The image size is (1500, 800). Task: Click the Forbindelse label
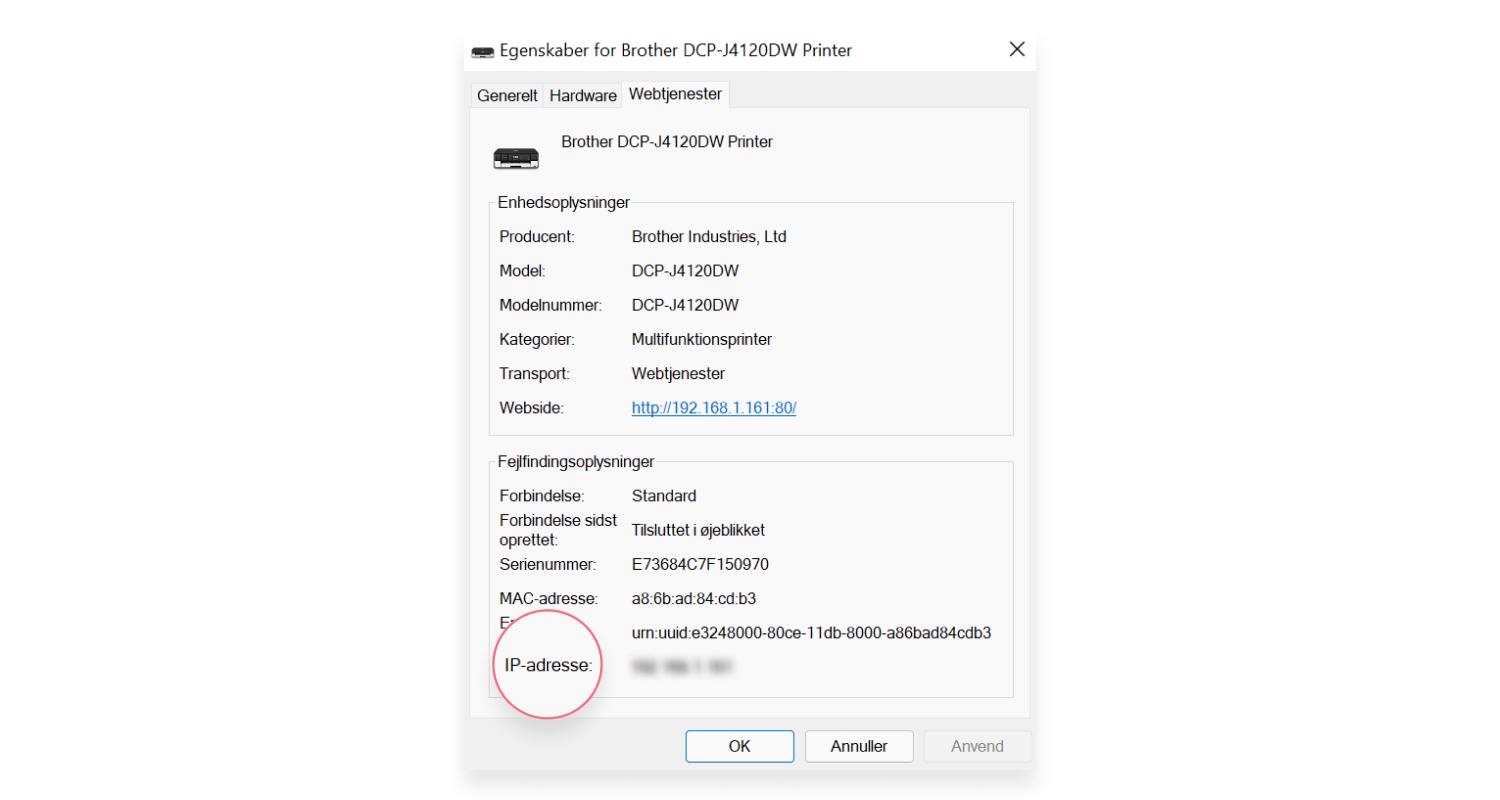(542, 496)
